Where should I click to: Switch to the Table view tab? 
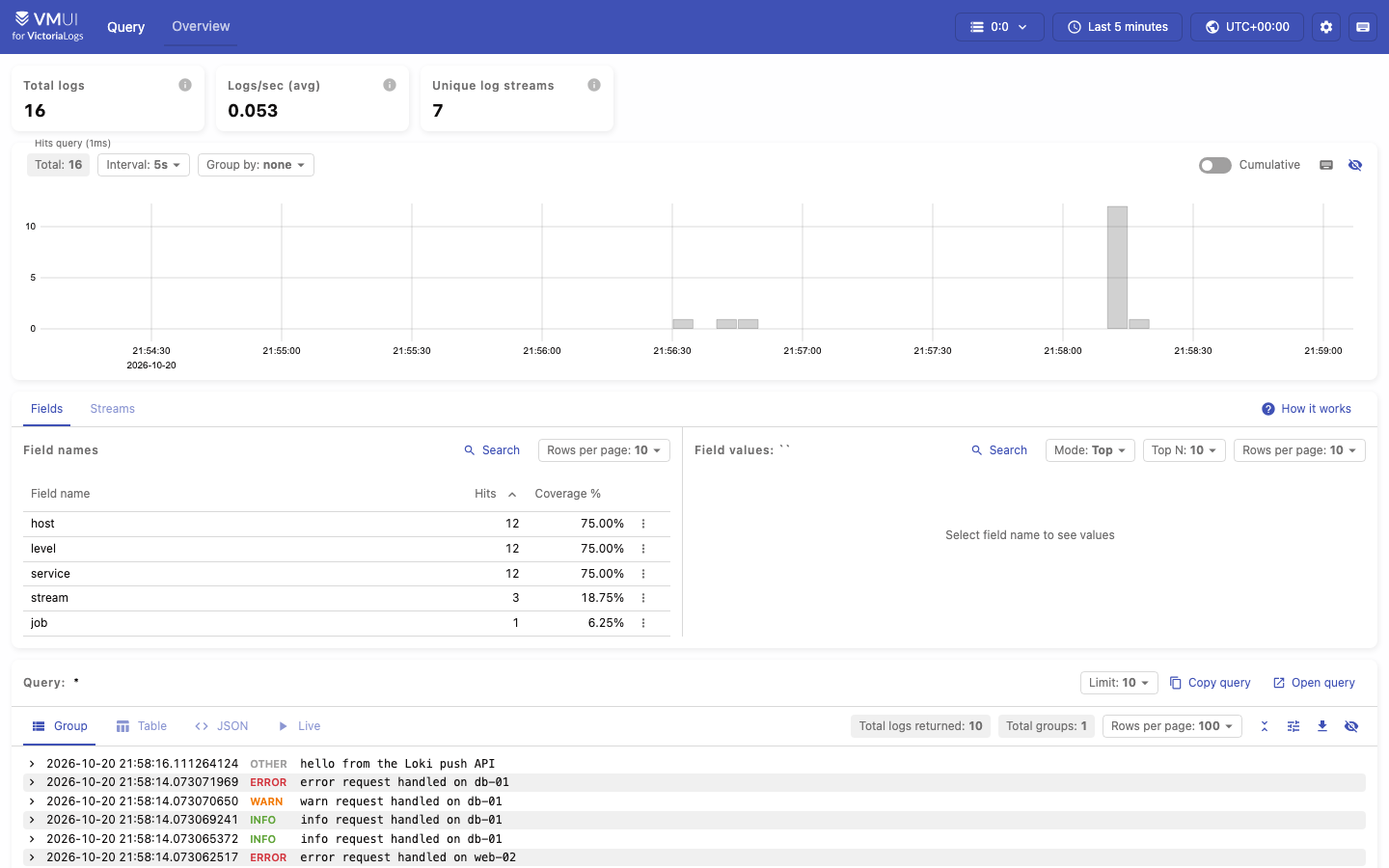click(x=142, y=726)
